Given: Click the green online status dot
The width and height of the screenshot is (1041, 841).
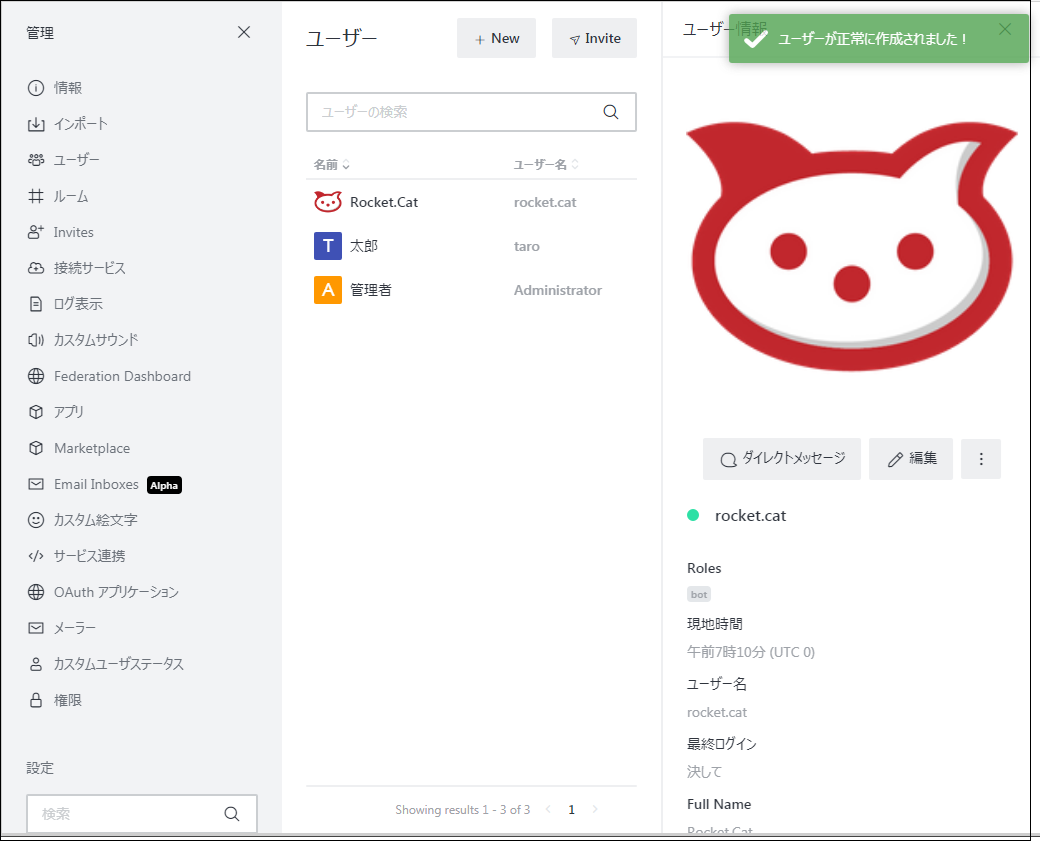Looking at the screenshot, I should (x=693, y=515).
